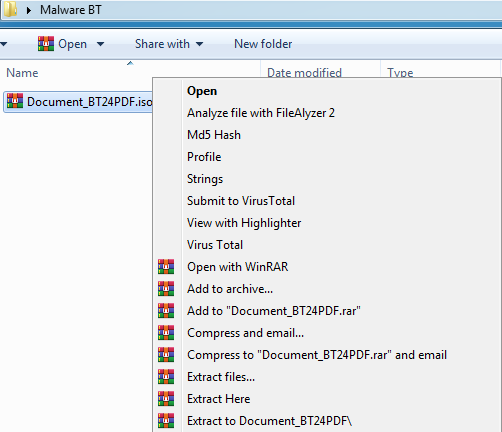This screenshot has width=502, height=432.
Task: Click the WinRAR icon next to Open with WinRAR
Action: coord(166,267)
